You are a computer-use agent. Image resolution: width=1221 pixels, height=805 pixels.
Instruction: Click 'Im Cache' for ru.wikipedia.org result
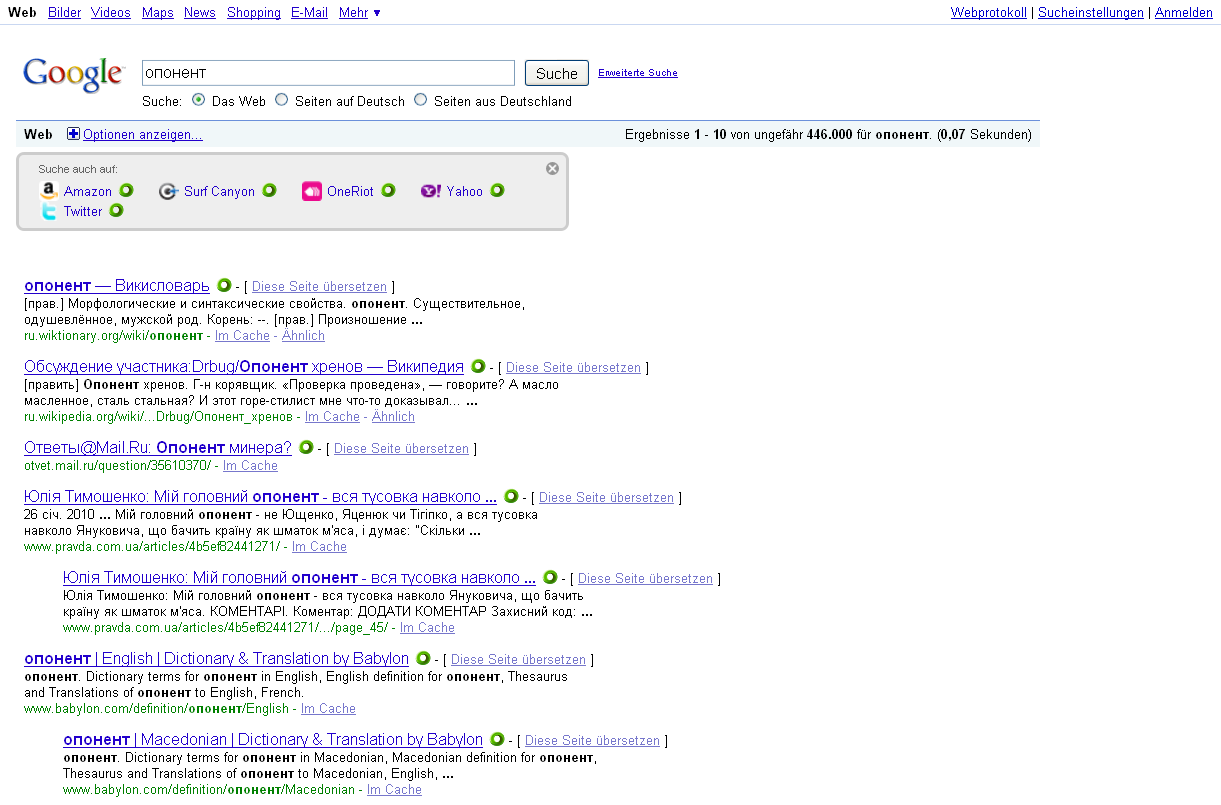tap(332, 417)
